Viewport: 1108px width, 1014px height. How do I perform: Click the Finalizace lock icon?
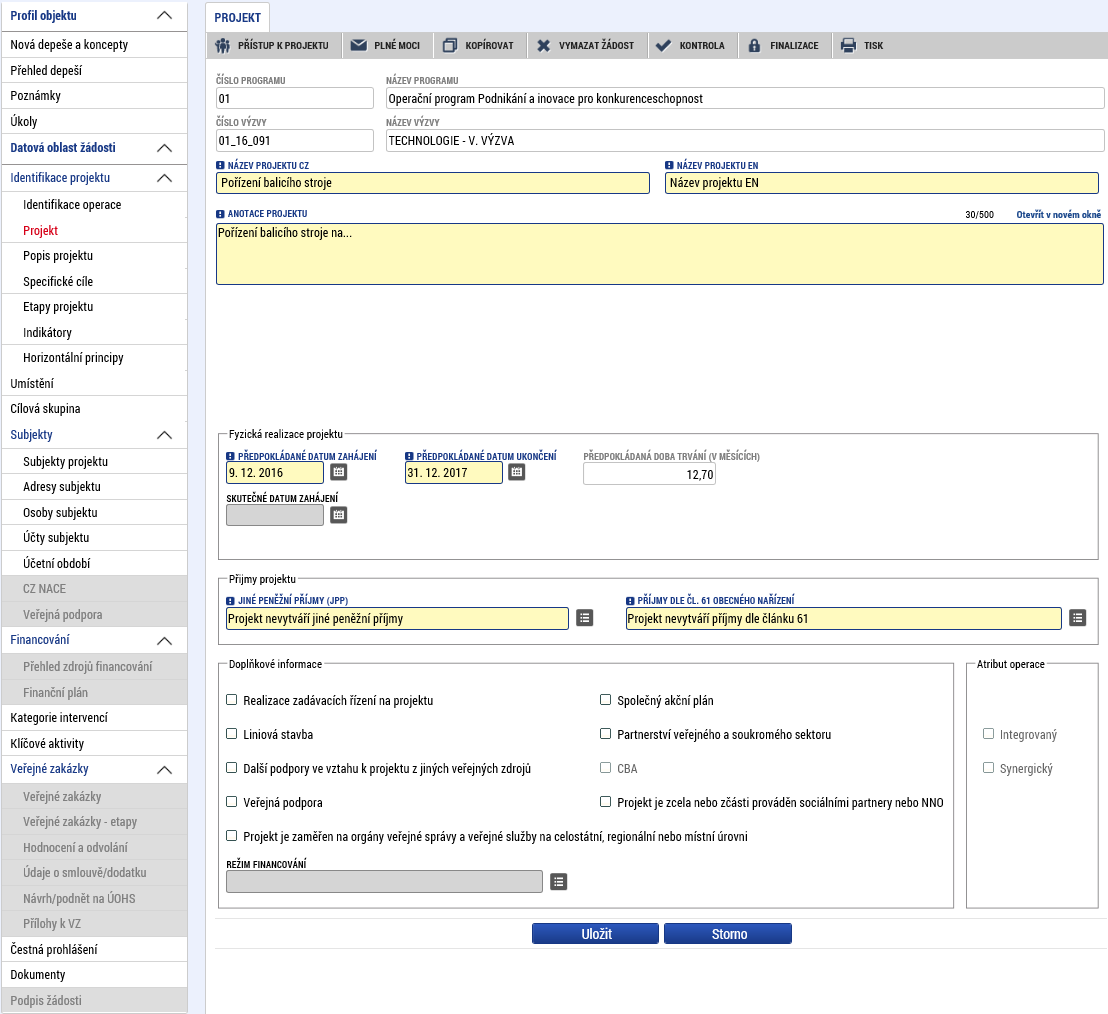point(755,46)
